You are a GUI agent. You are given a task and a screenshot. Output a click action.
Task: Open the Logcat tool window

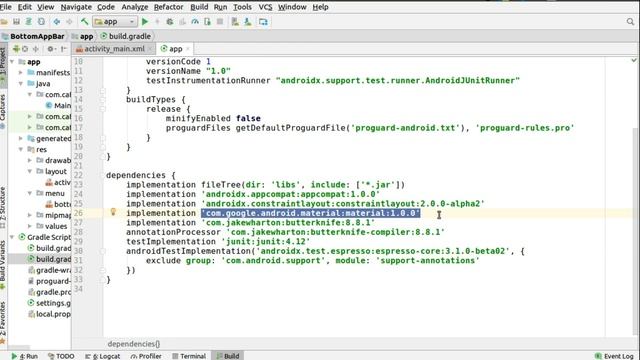102,356
